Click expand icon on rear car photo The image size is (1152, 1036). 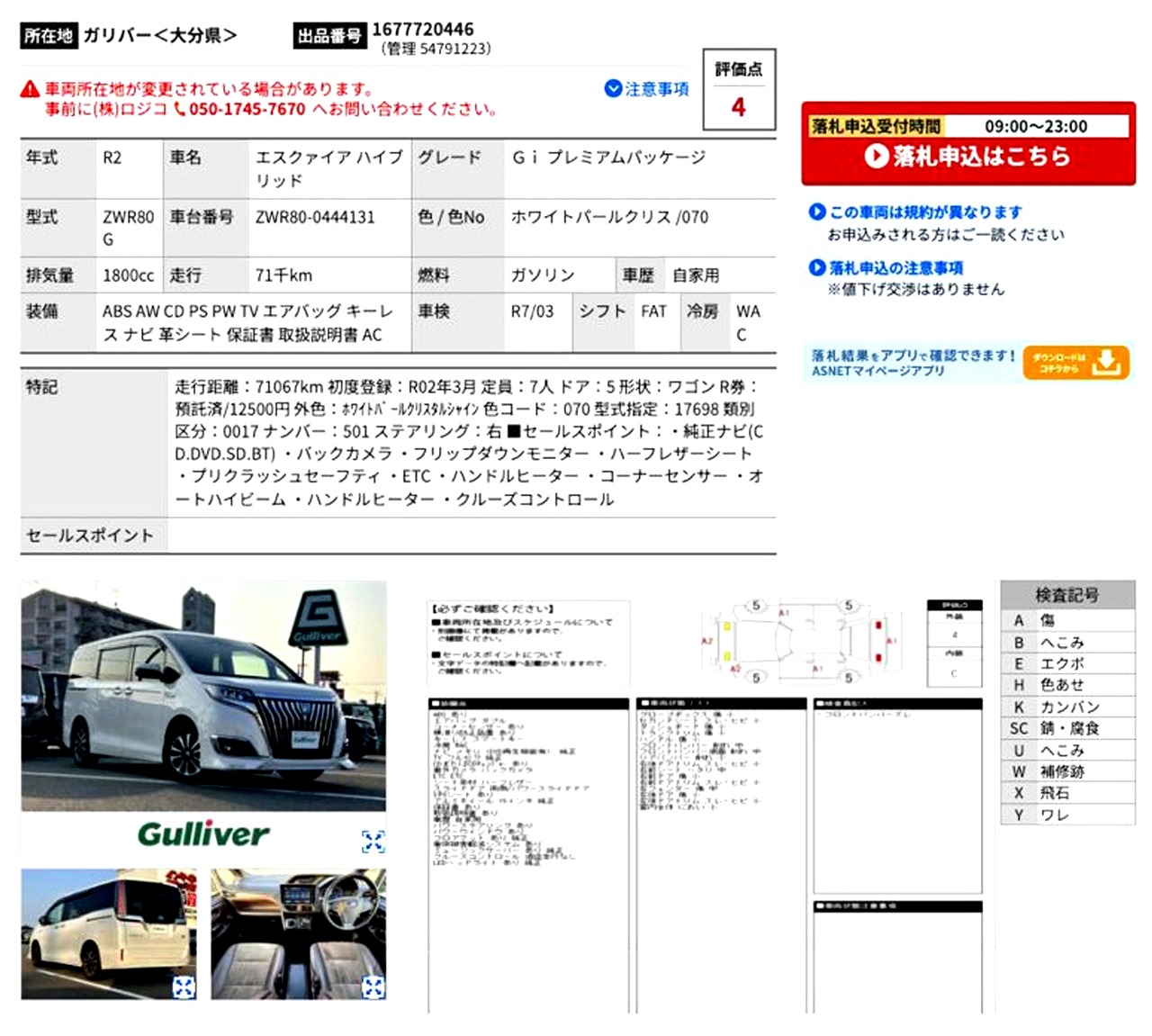(184, 986)
